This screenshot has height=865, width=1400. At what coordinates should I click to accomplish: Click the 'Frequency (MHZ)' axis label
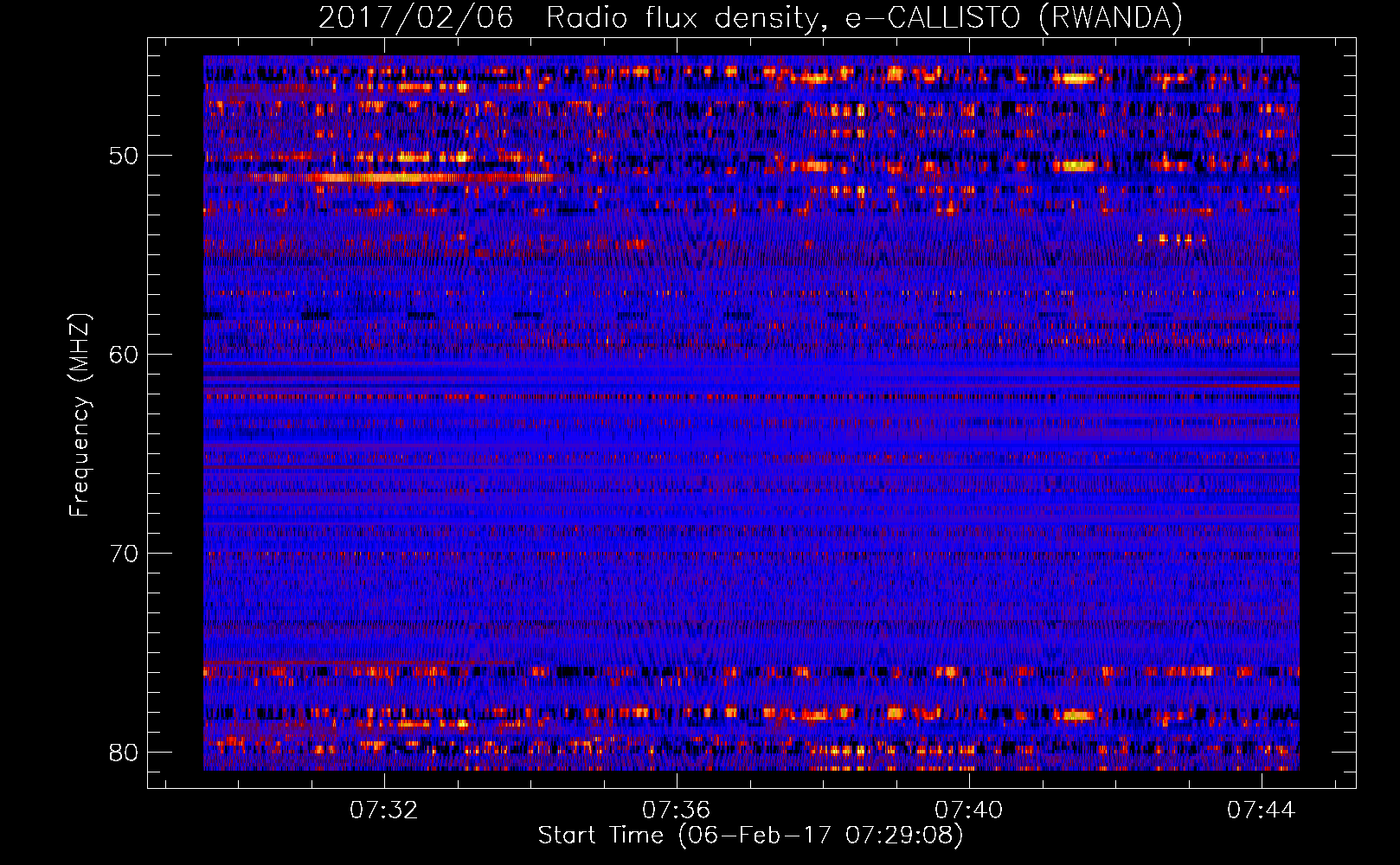pos(80,415)
